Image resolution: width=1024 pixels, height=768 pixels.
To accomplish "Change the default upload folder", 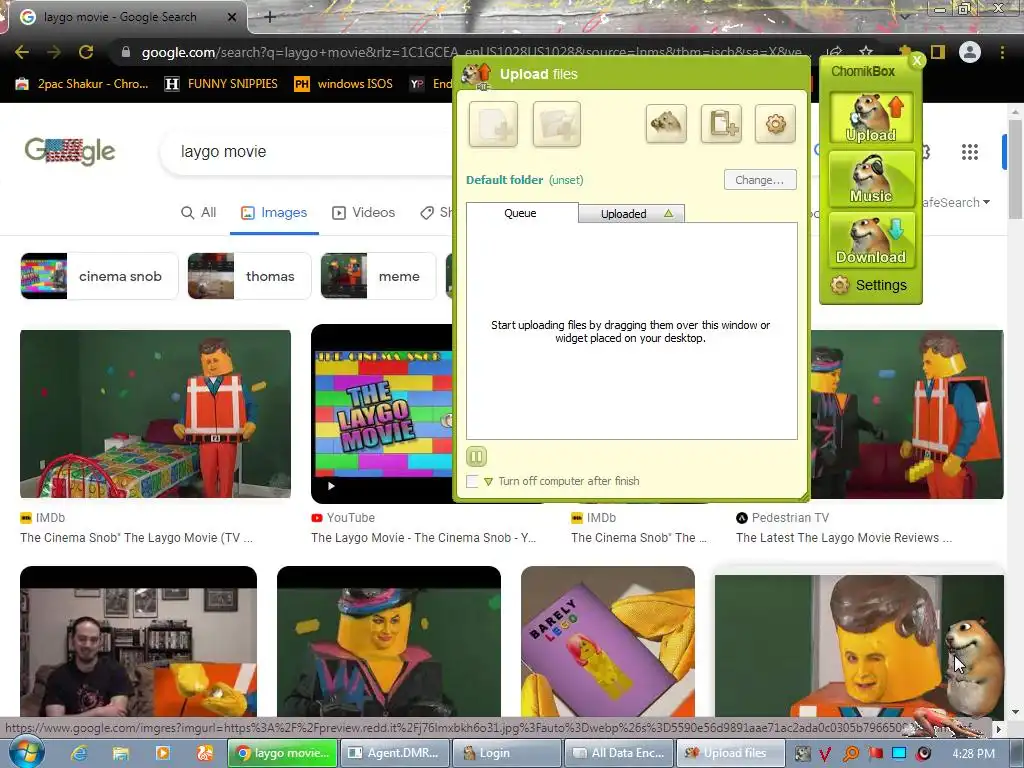I will coord(760,180).
